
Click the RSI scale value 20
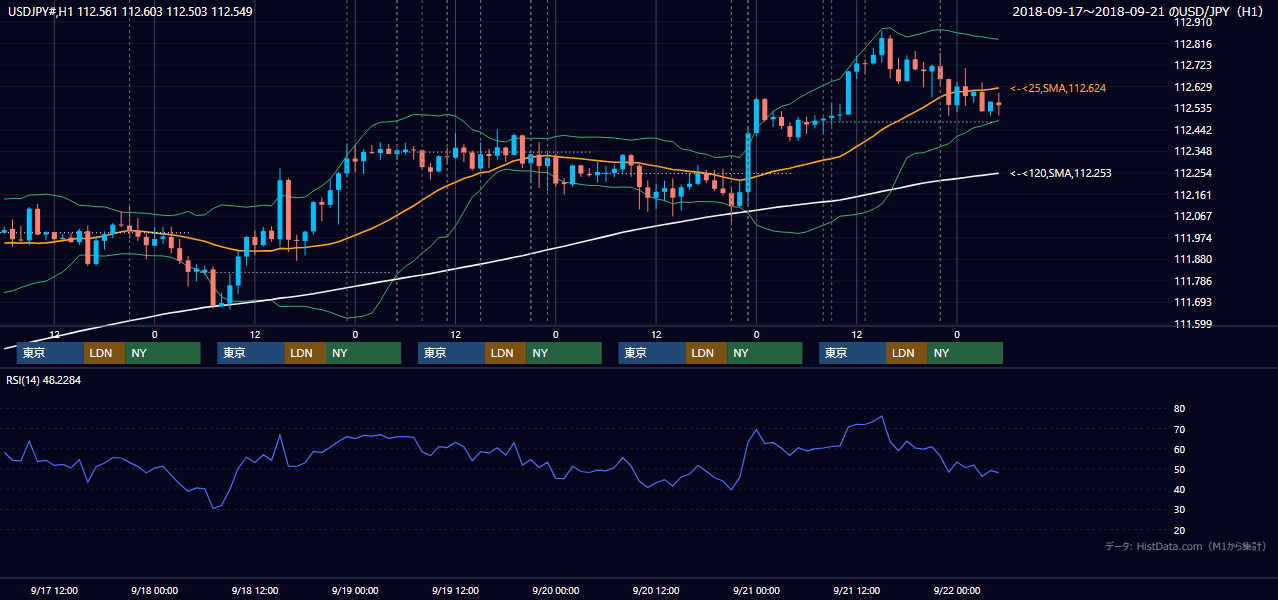[x=1179, y=530]
